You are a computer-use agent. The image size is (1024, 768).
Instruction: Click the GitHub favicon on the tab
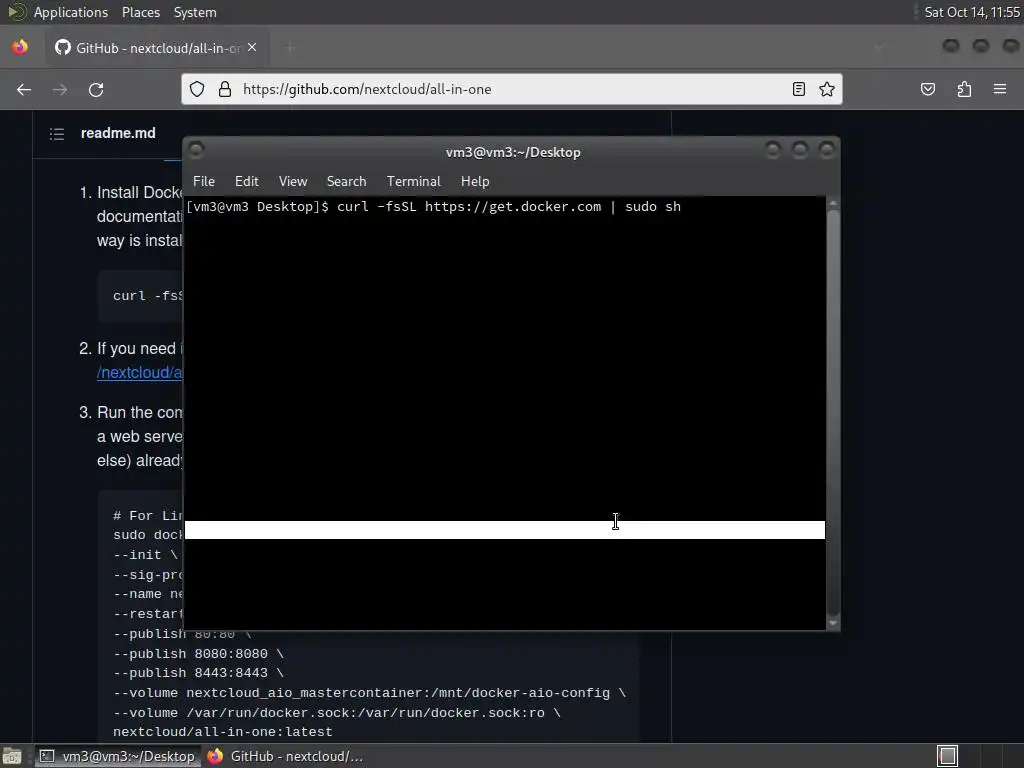[x=63, y=47]
